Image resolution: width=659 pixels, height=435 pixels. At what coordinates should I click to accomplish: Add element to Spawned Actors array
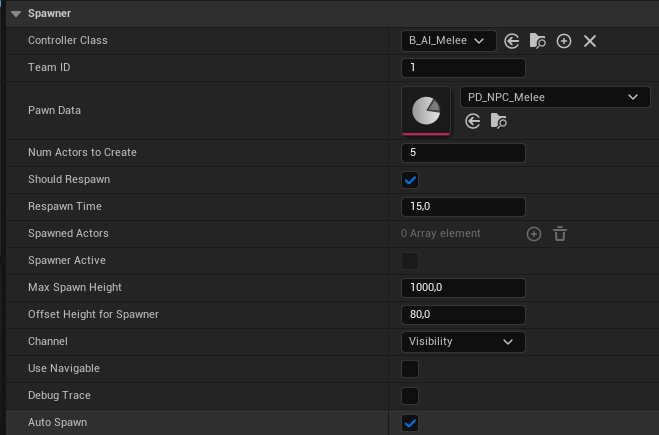534,234
